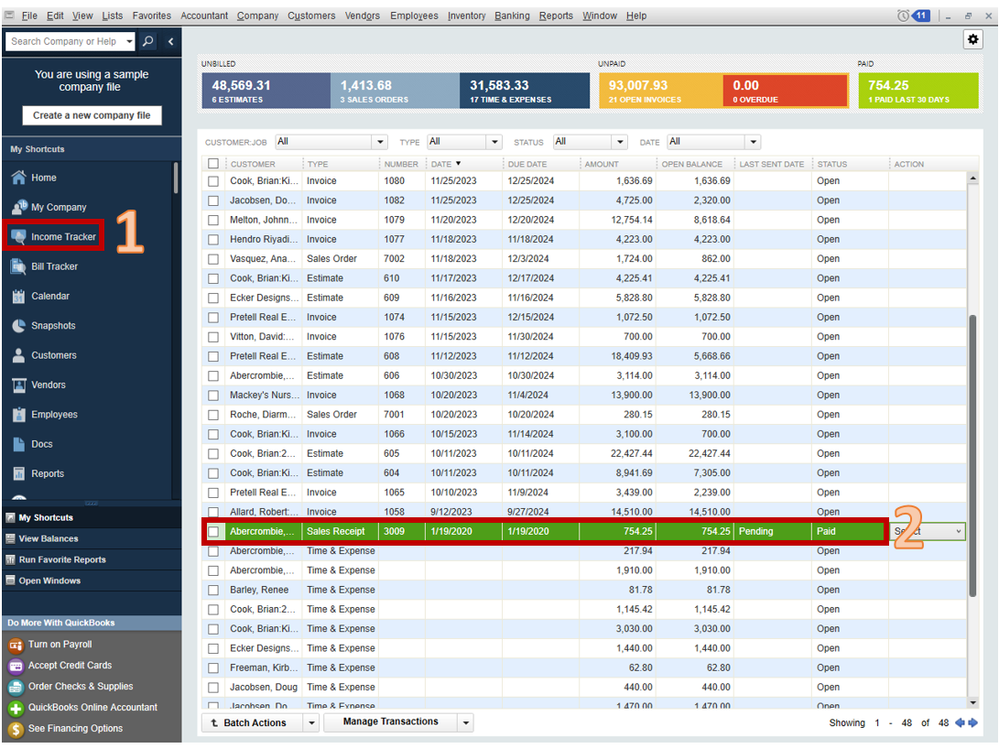
Task: Collapse the left icon bar arrow
Action: click(171, 41)
